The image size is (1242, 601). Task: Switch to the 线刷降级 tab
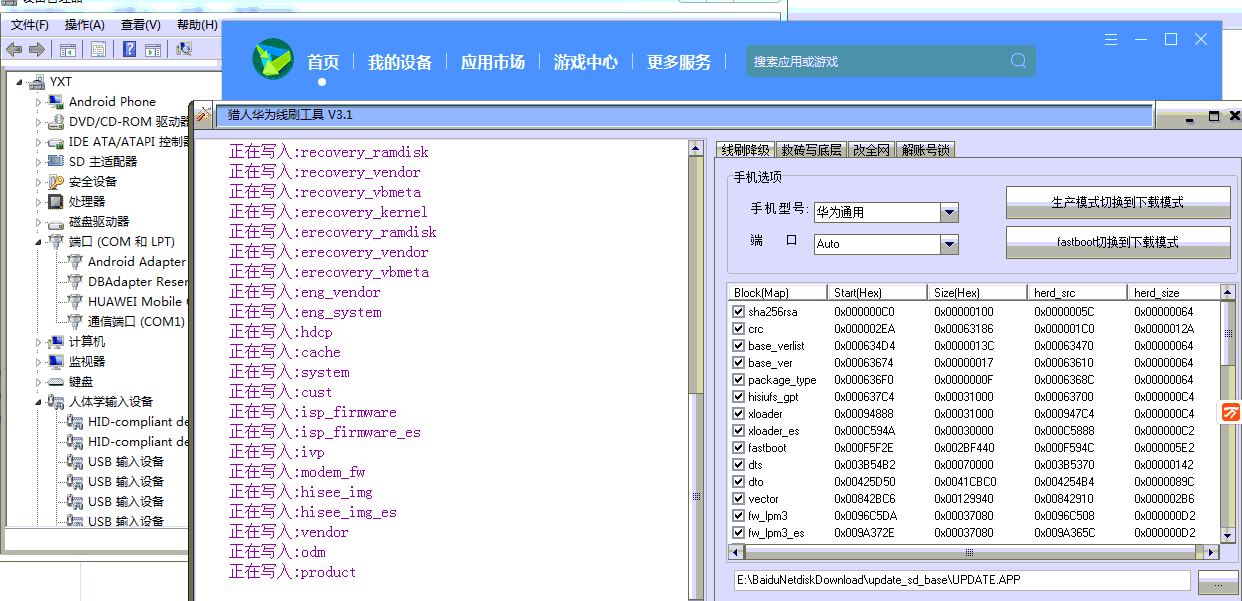(x=746, y=150)
